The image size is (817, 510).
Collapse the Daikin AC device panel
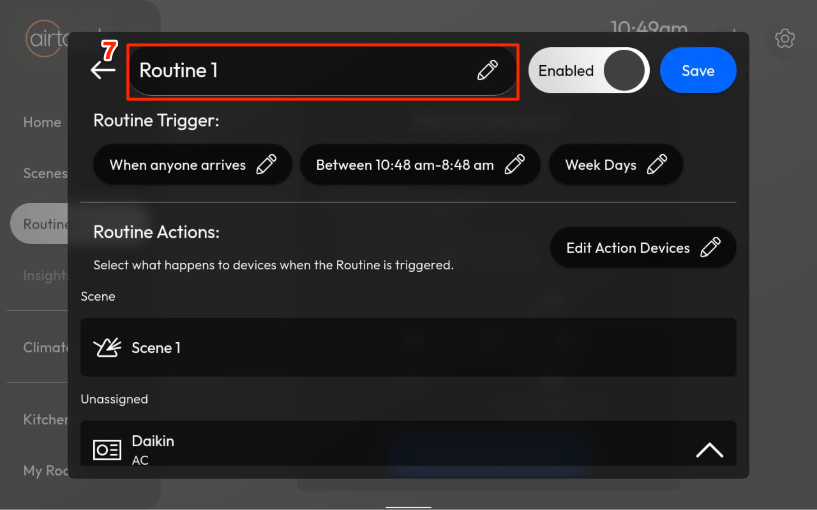coord(709,450)
